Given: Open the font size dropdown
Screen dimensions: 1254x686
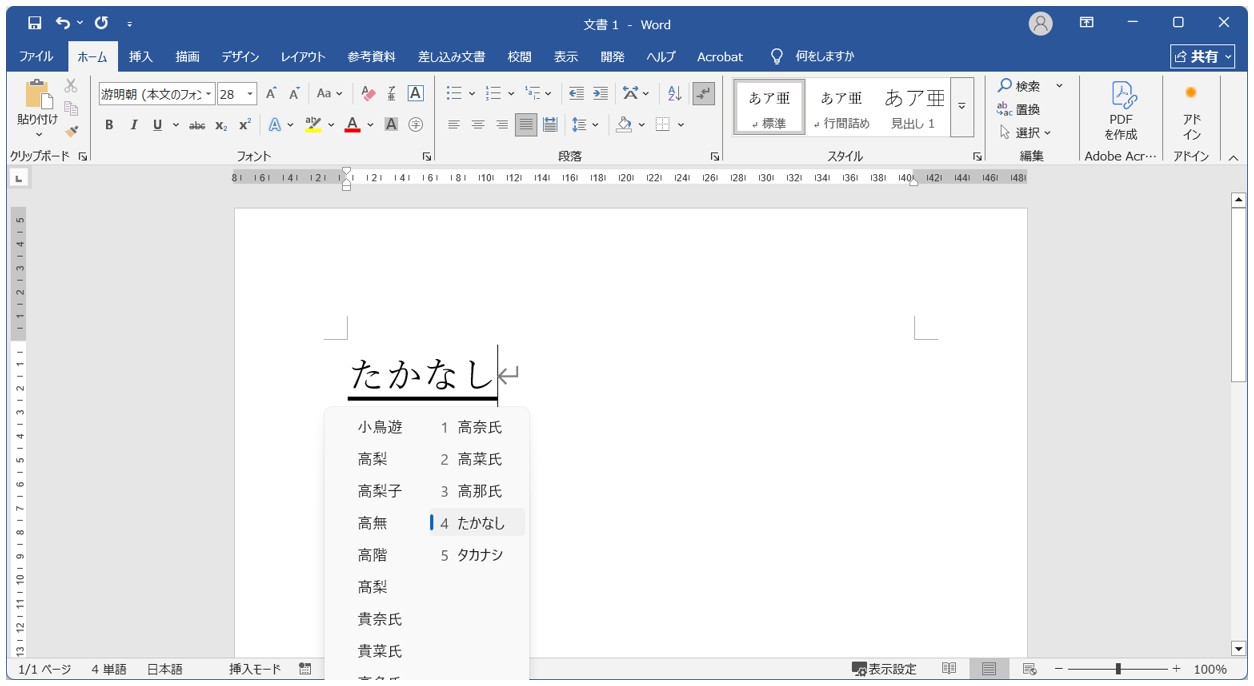Looking at the screenshot, I should pos(250,93).
